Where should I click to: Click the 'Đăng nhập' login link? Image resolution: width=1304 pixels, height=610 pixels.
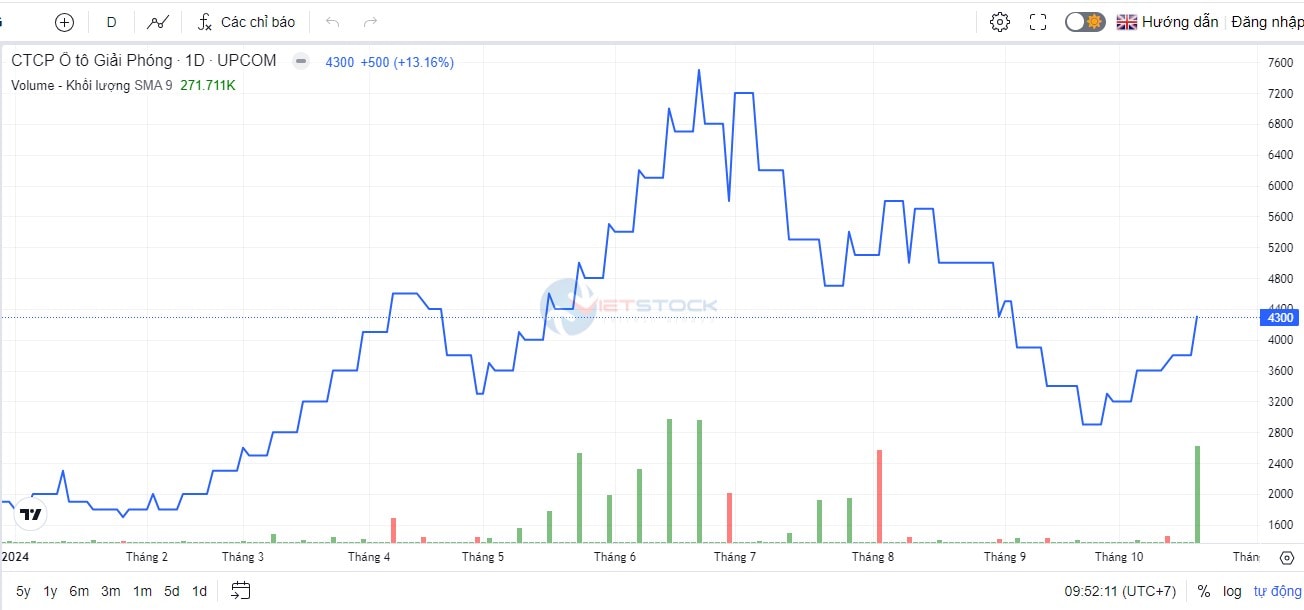[1266, 22]
